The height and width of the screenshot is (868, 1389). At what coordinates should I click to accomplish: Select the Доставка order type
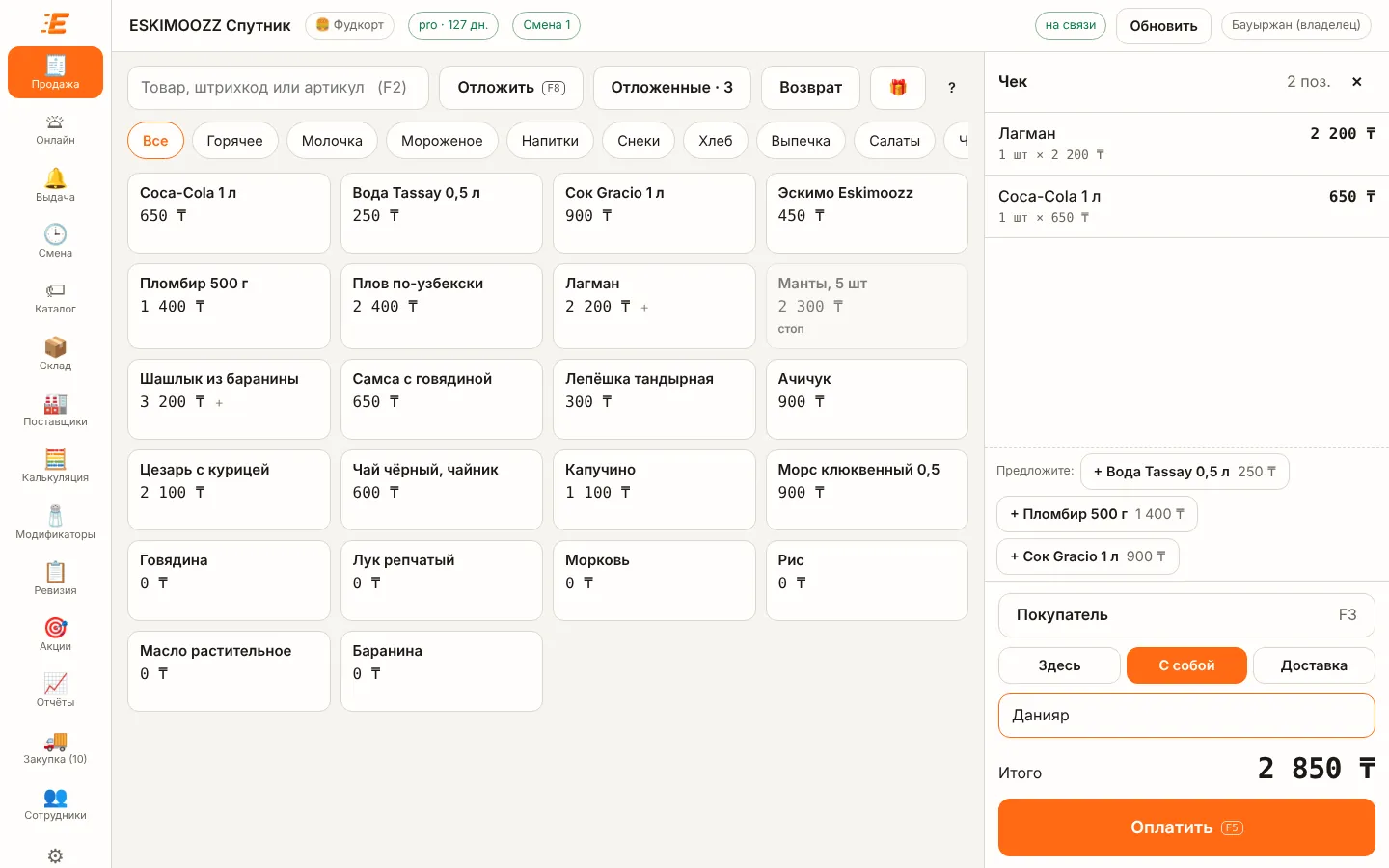click(x=1314, y=665)
